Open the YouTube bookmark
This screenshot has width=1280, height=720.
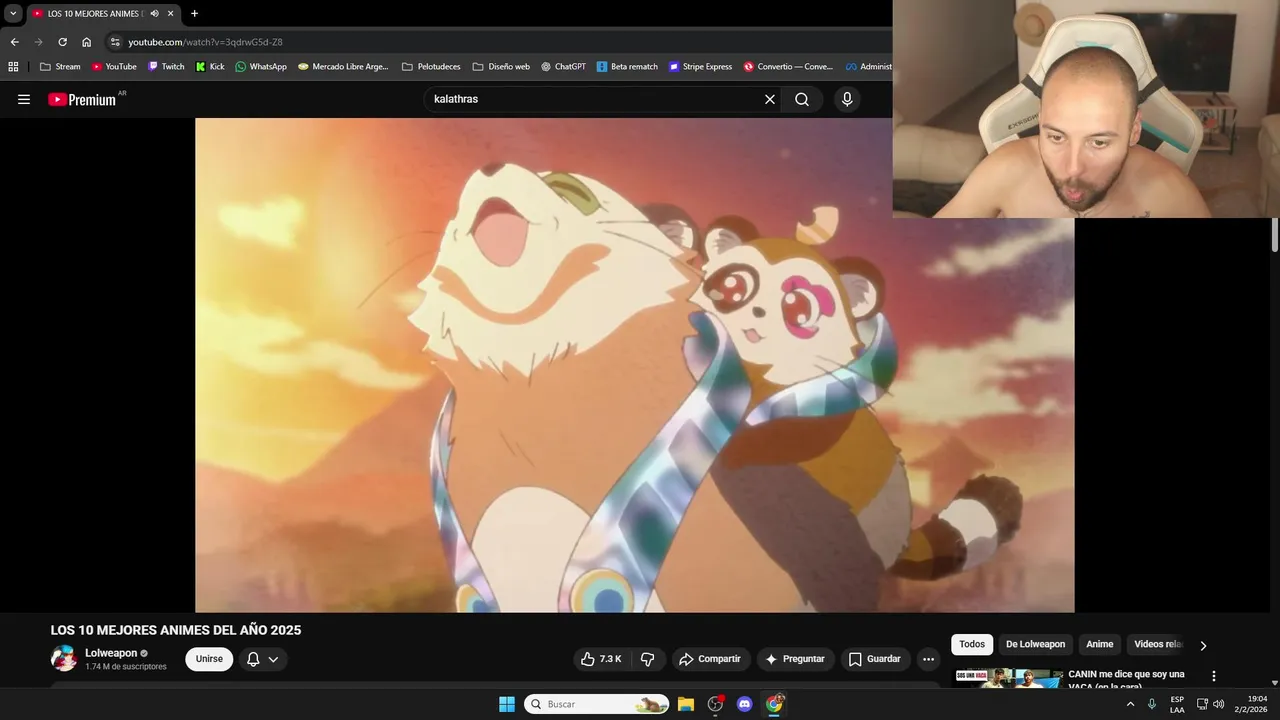point(114,67)
